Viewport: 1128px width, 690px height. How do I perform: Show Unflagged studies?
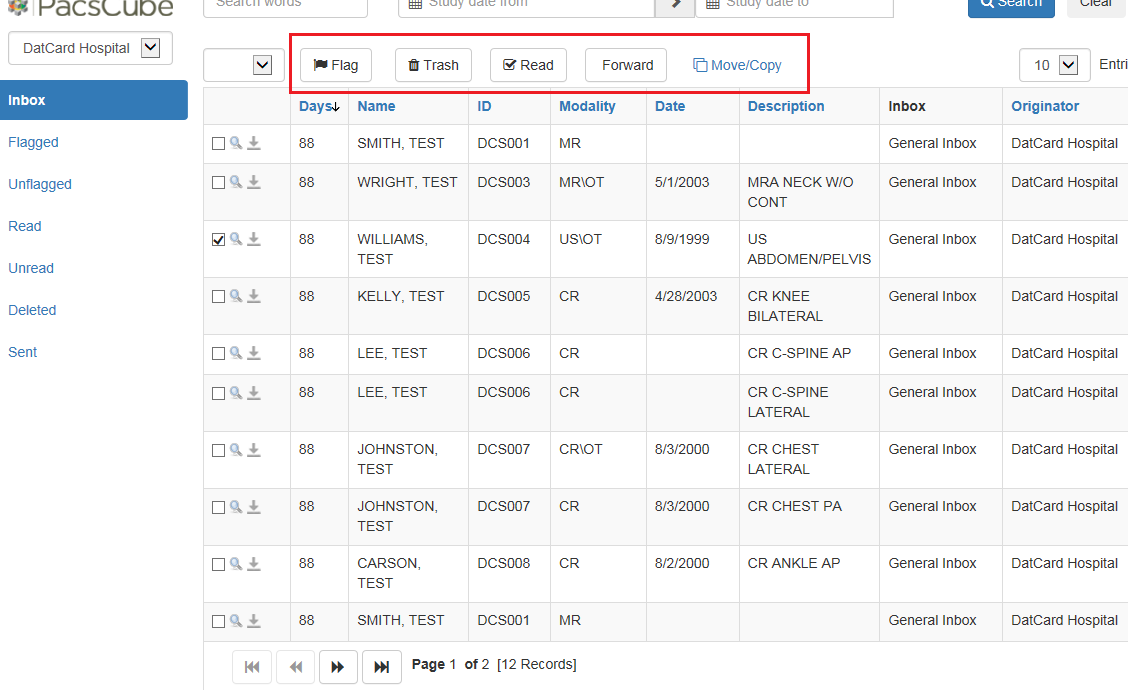40,184
